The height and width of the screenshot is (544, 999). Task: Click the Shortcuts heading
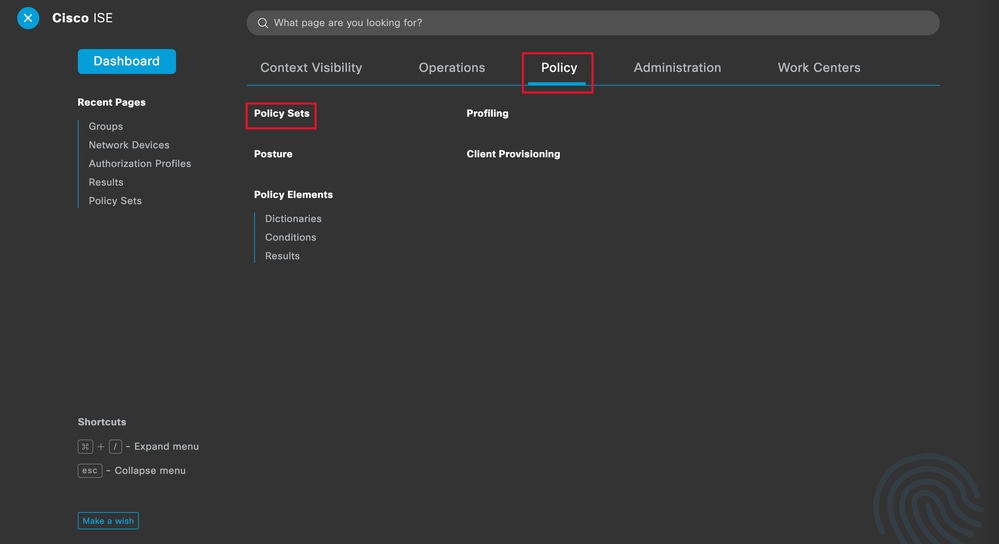[x=102, y=422]
